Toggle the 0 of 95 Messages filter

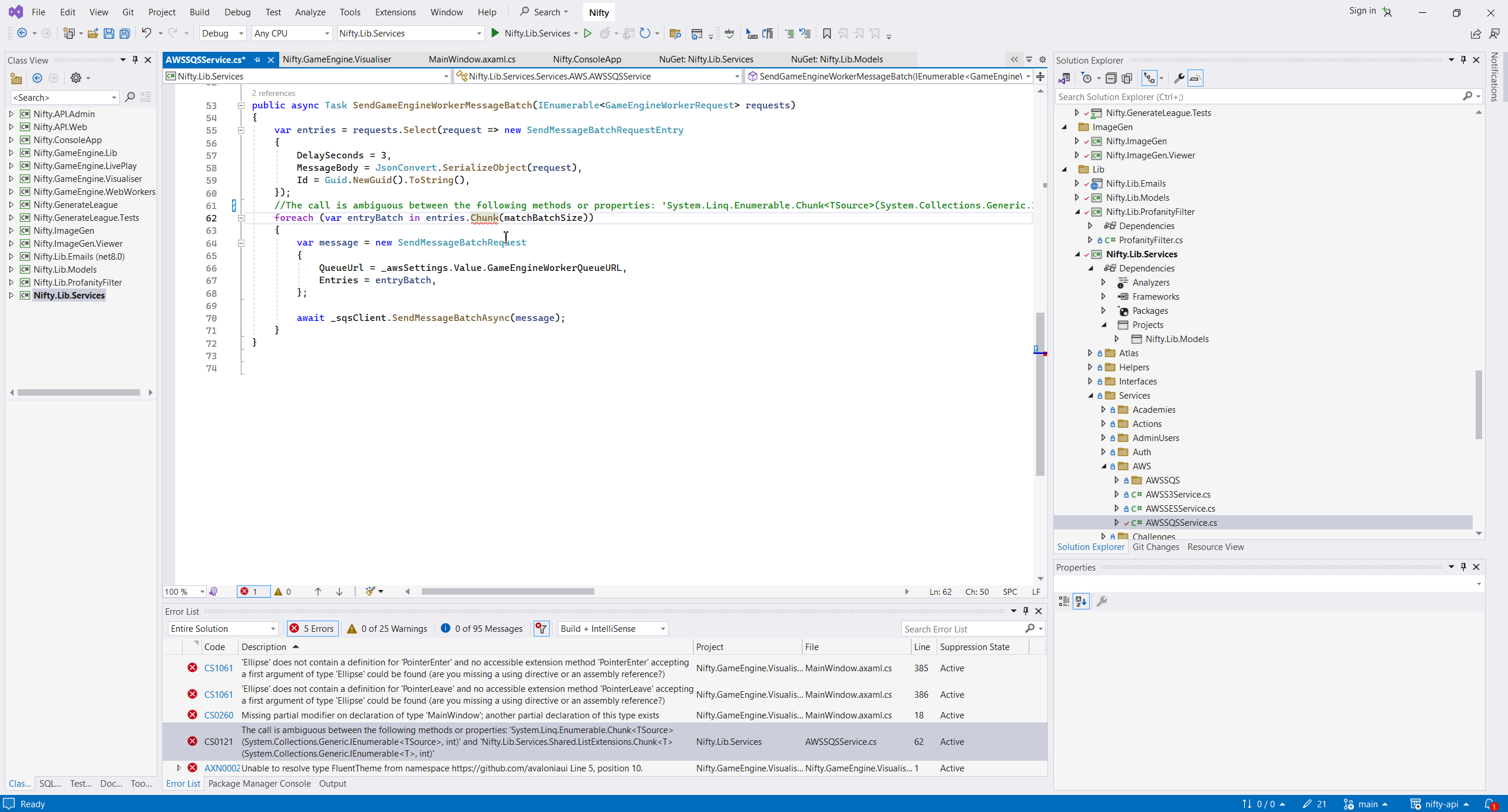pos(481,628)
